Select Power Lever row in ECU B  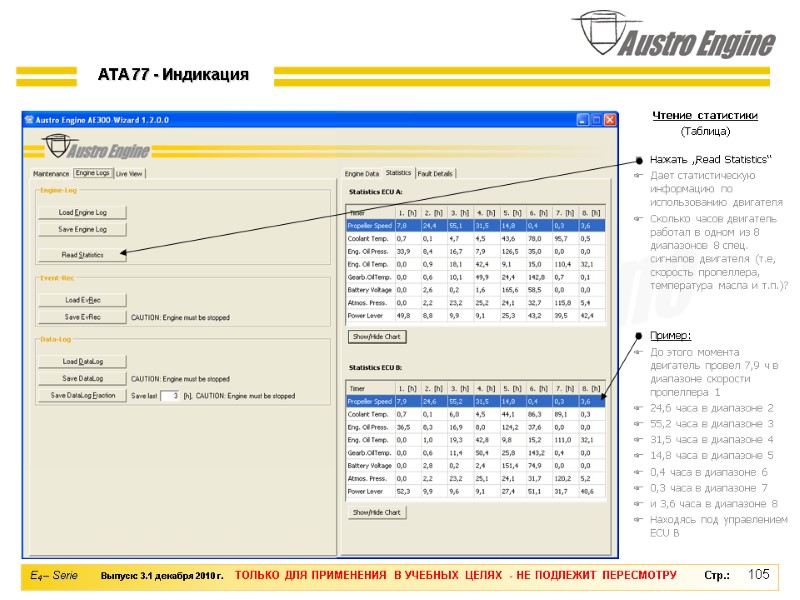pyautogui.click(x=475, y=491)
